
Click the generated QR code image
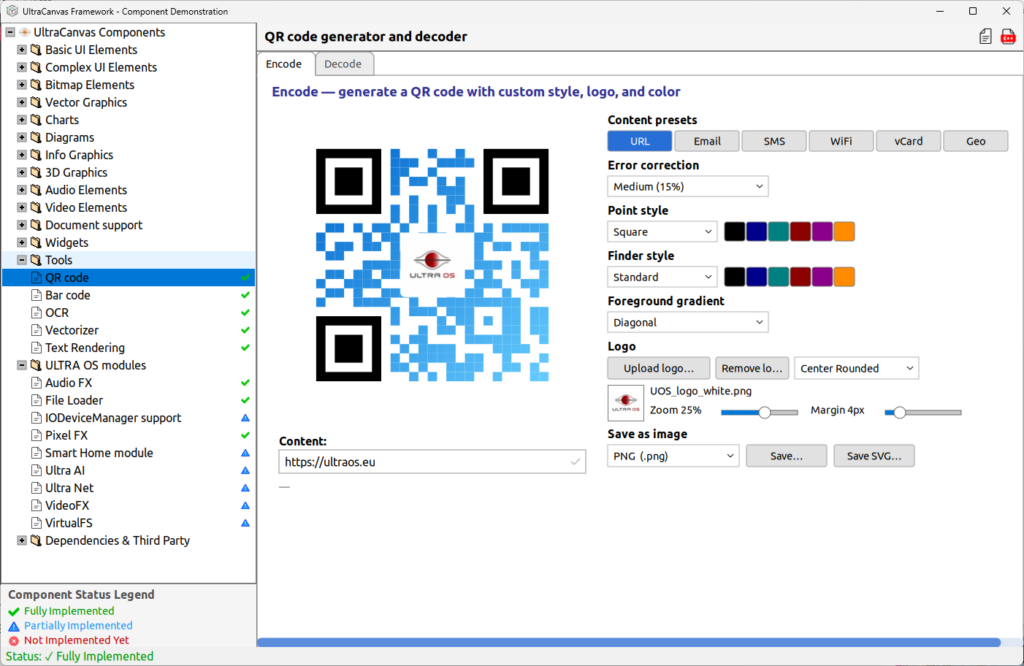[432, 265]
